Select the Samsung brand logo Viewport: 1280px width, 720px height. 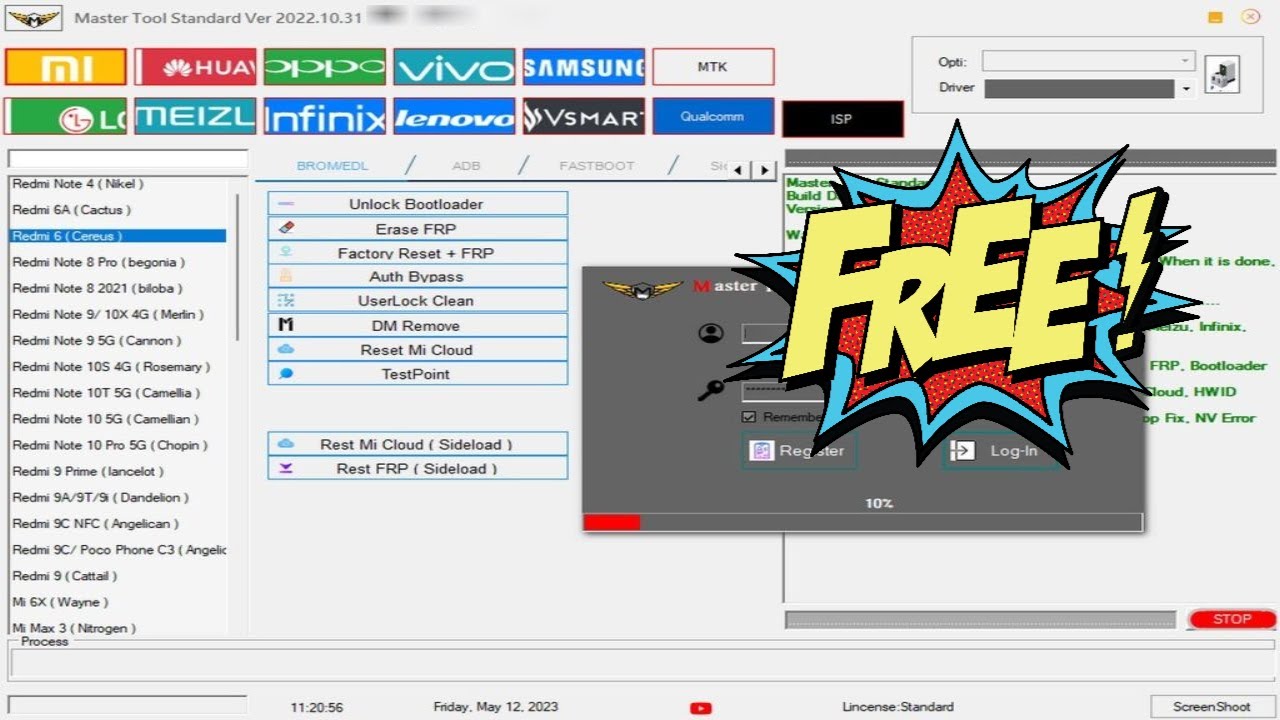point(584,67)
